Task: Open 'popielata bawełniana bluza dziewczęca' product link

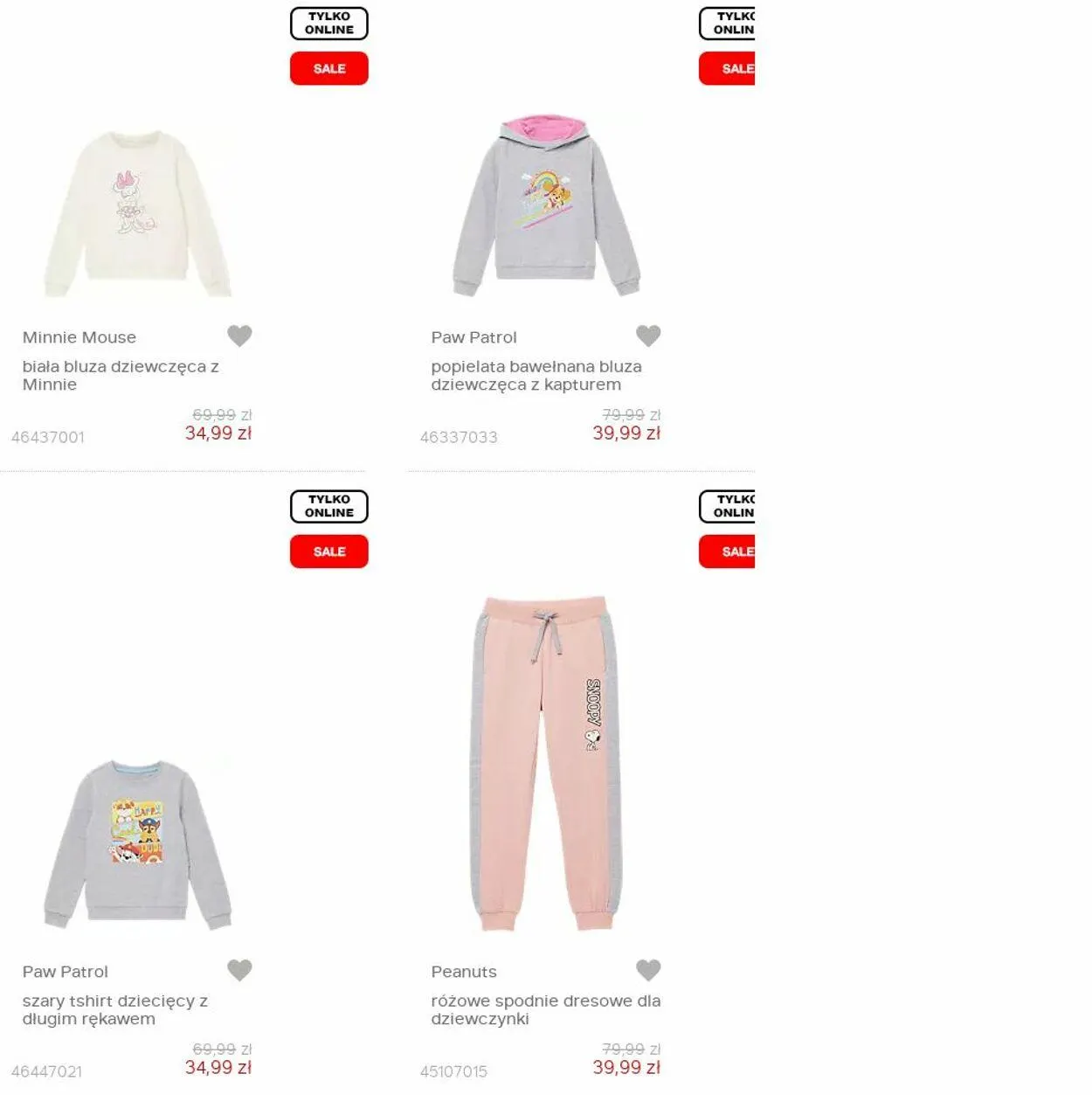Action: (x=536, y=376)
